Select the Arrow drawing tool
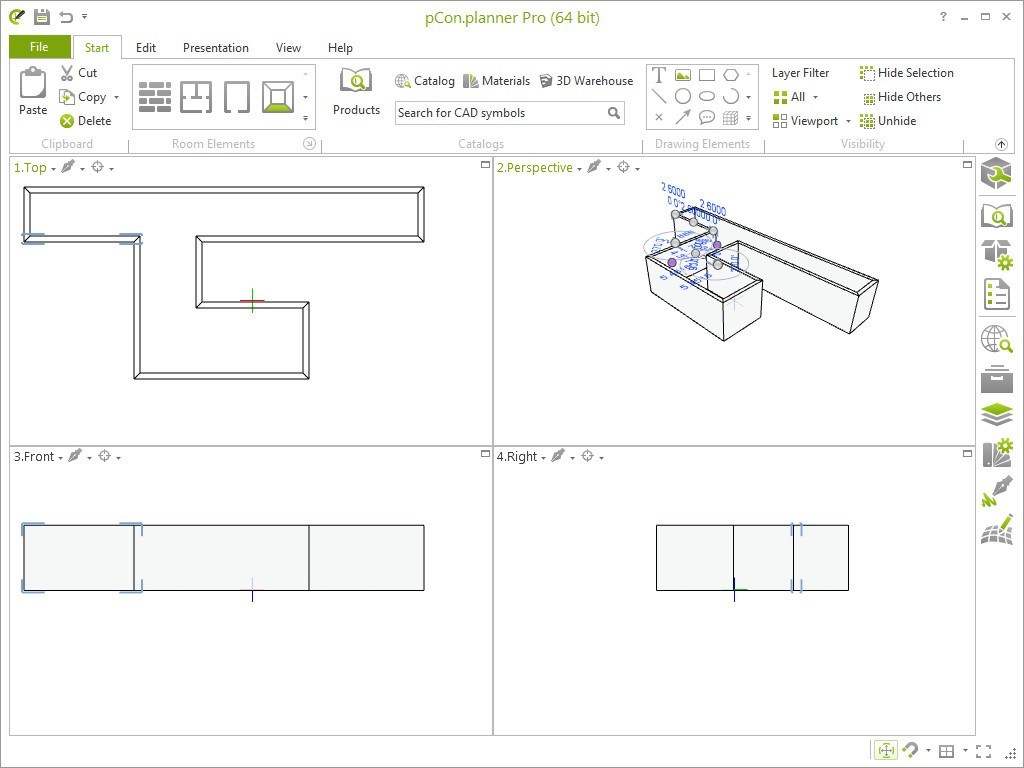The width and height of the screenshot is (1024, 768). 683,118
